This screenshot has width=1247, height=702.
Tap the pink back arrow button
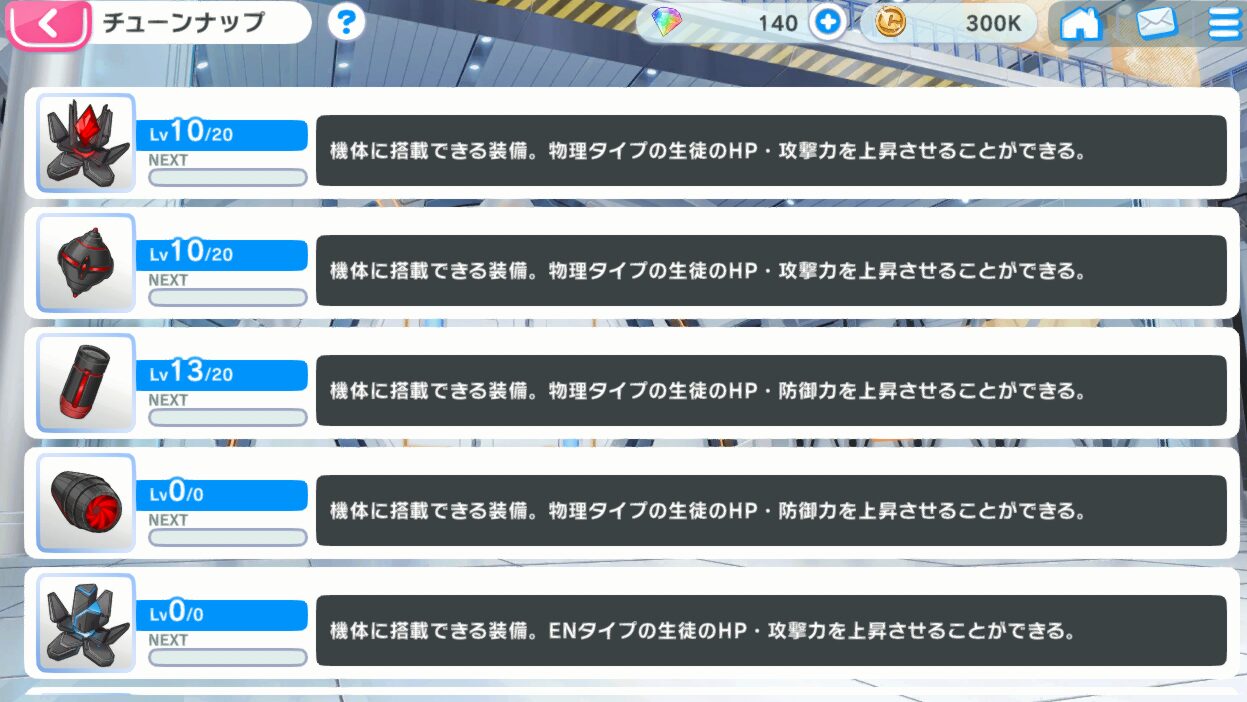click(x=48, y=24)
